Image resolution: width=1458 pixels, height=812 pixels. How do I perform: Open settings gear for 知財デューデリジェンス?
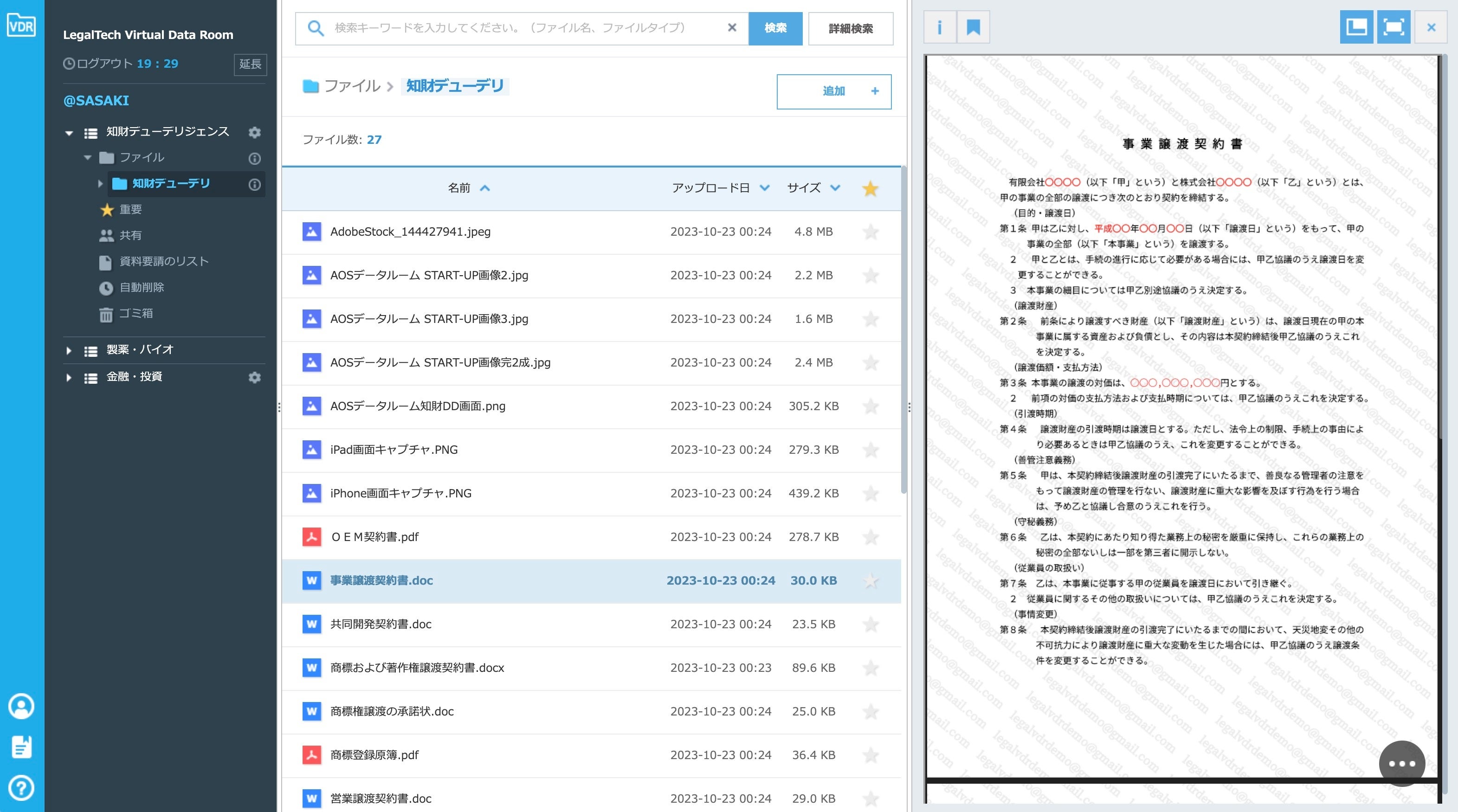(255, 132)
